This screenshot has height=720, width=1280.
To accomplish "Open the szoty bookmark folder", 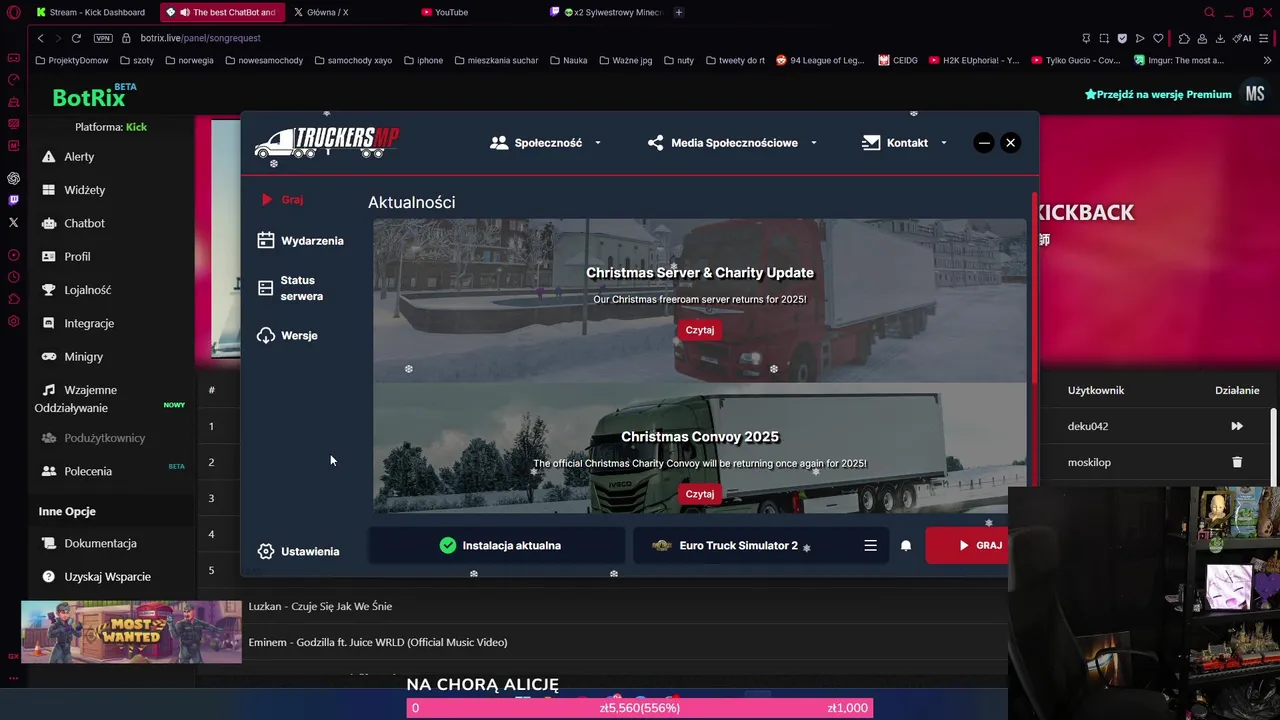I will (136, 60).
